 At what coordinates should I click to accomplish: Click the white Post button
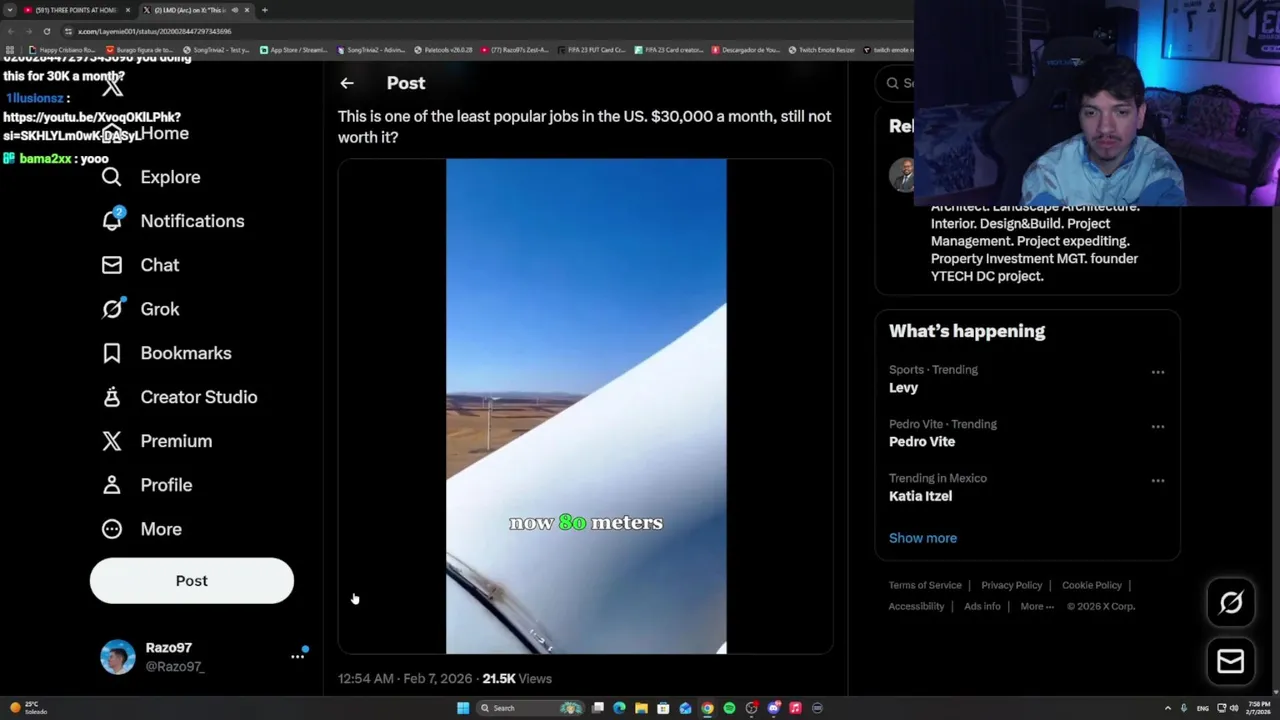pos(192,581)
